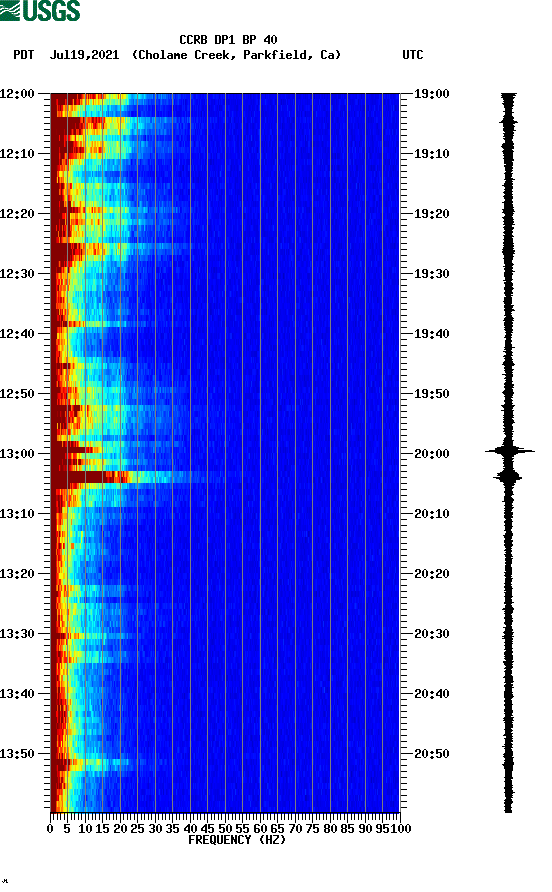This screenshot has width=552, height=892.
Task: Click the '20:00' UTC time label
Action: click(432, 454)
